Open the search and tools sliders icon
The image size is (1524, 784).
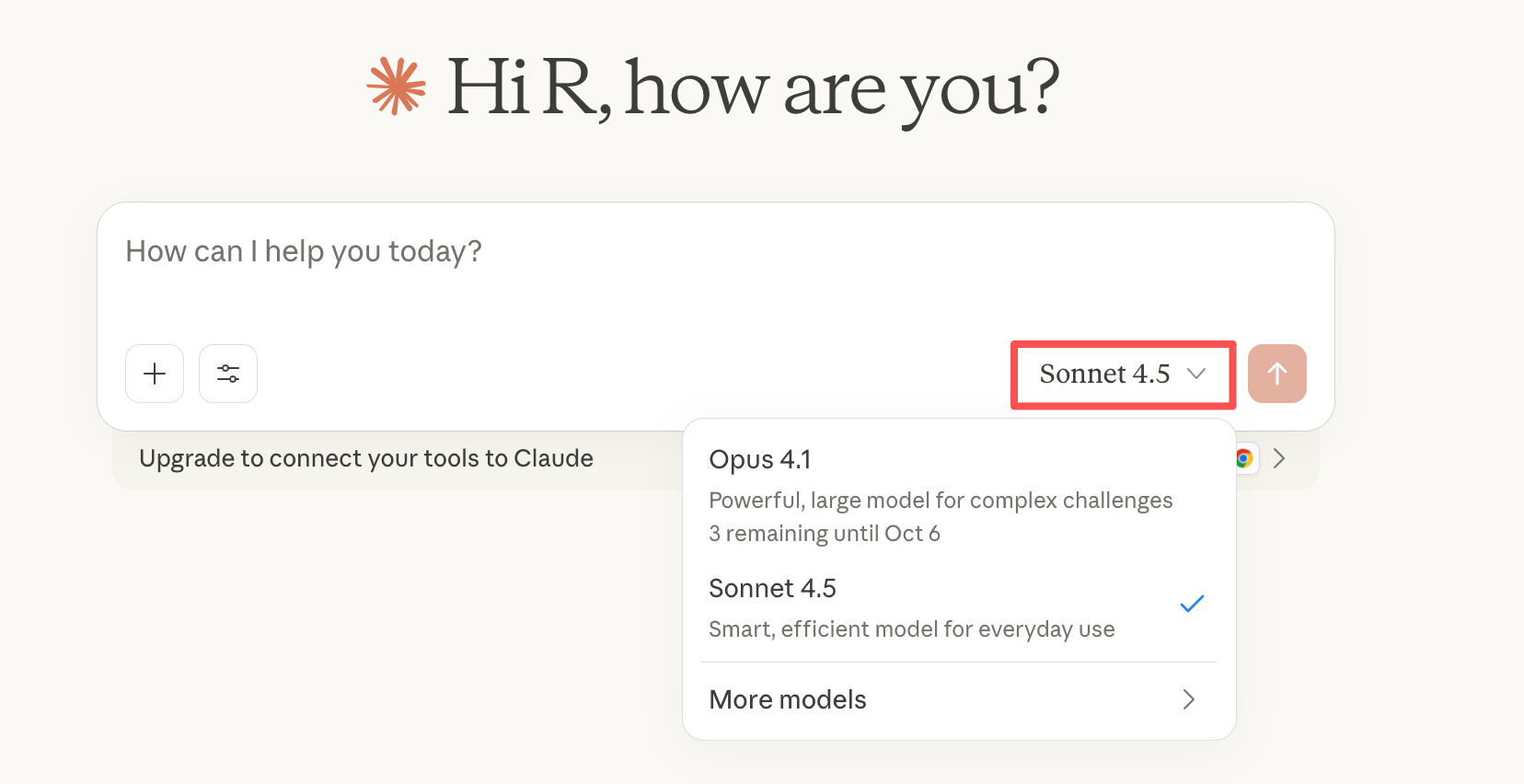(228, 374)
